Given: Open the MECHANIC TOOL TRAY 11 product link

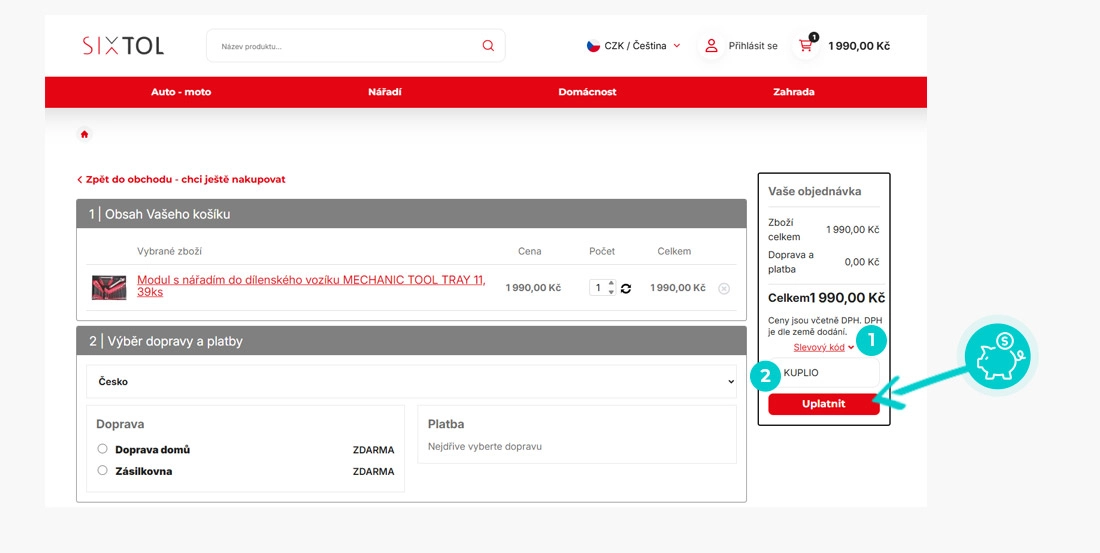Looking at the screenshot, I should pos(311,286).
